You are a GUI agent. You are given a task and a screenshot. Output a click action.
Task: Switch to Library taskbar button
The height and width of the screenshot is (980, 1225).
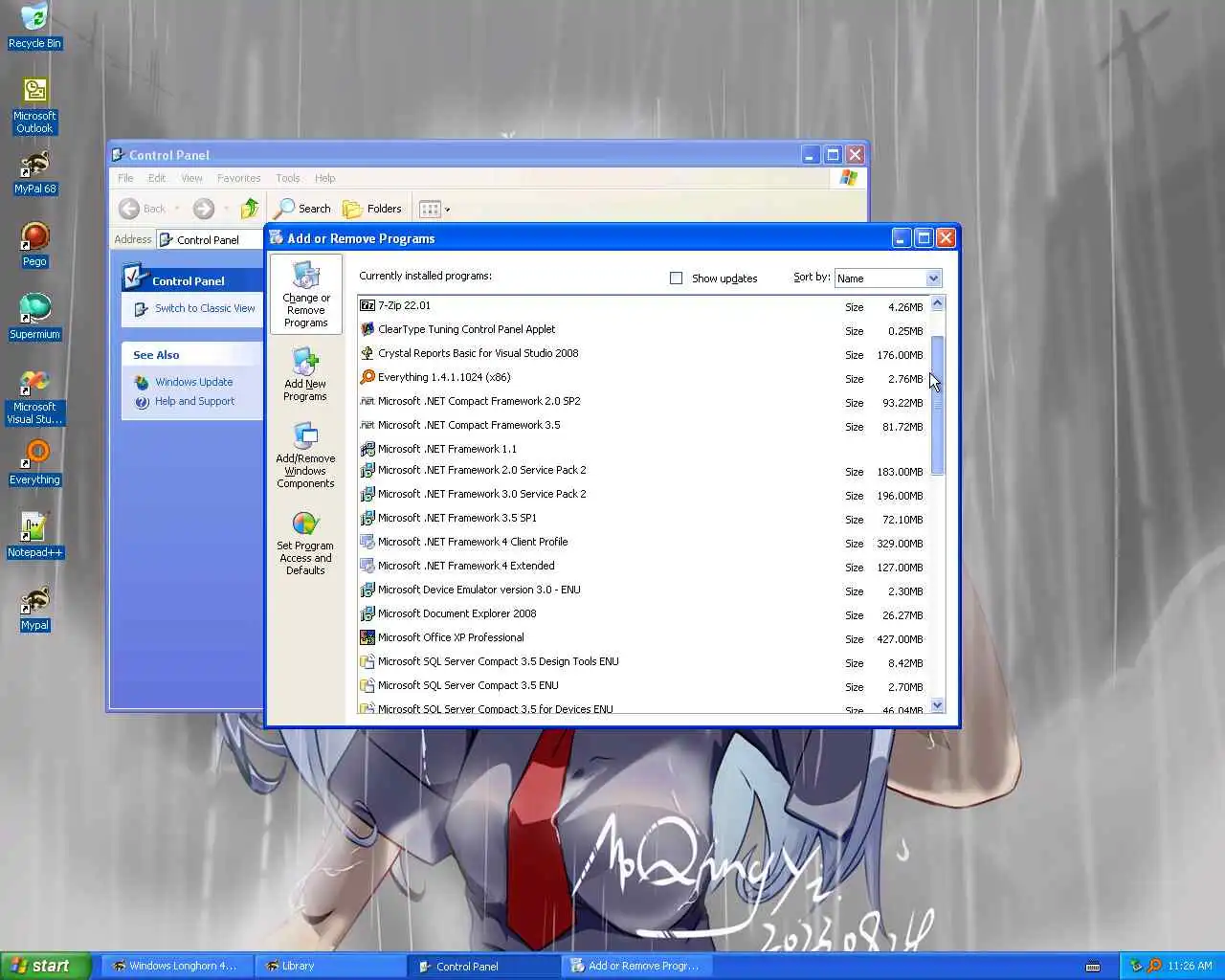point(330,966)
